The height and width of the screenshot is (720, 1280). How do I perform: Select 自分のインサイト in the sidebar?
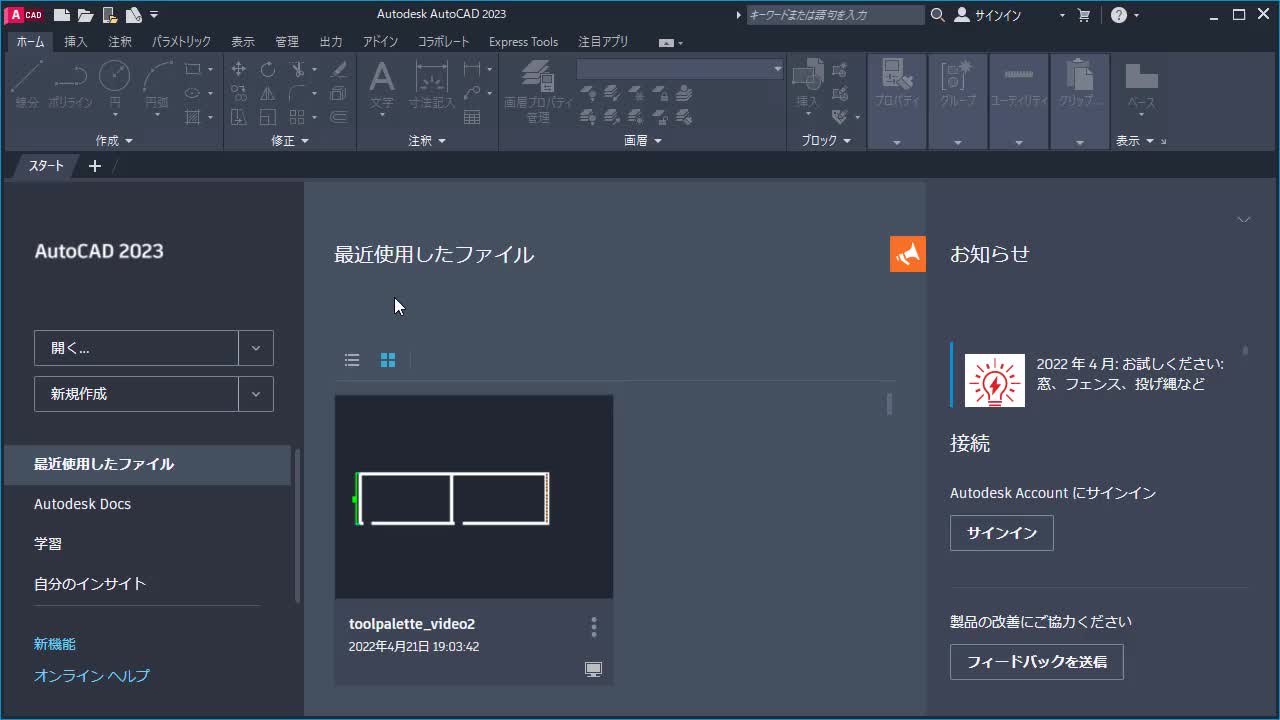coord(90,584)
